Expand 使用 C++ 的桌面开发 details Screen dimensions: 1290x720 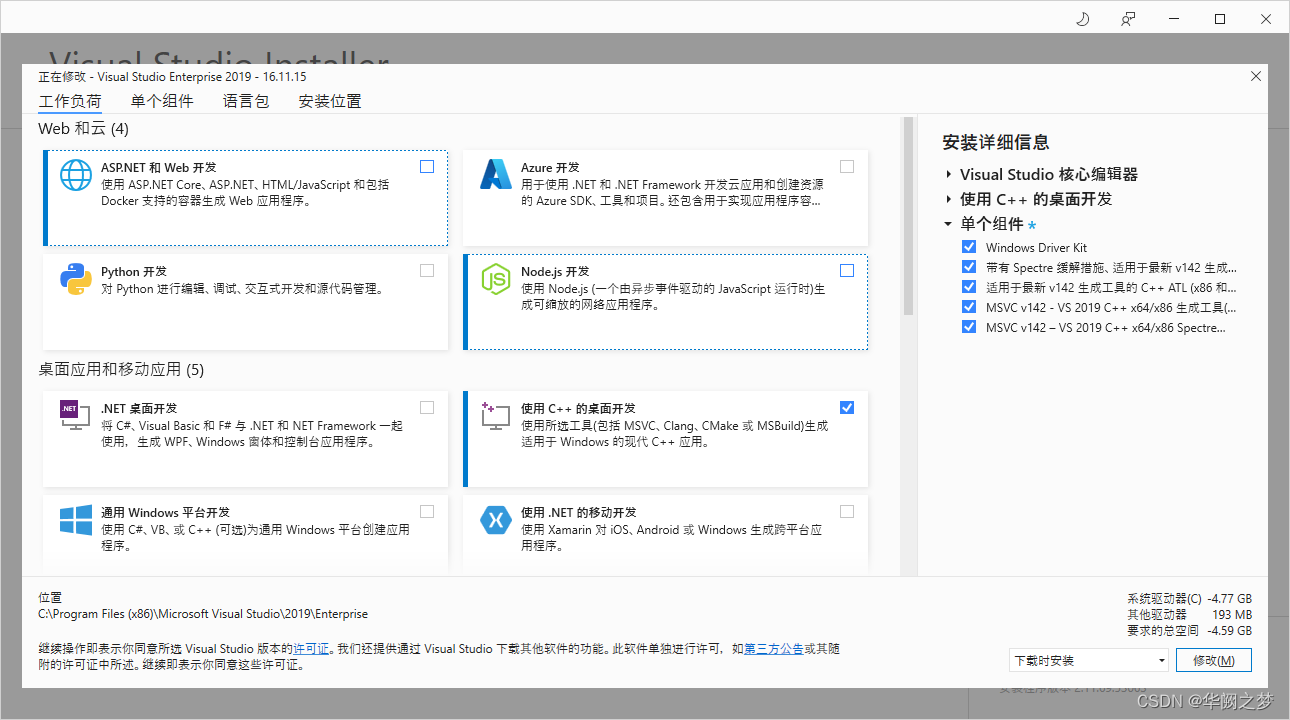[948, 199]
